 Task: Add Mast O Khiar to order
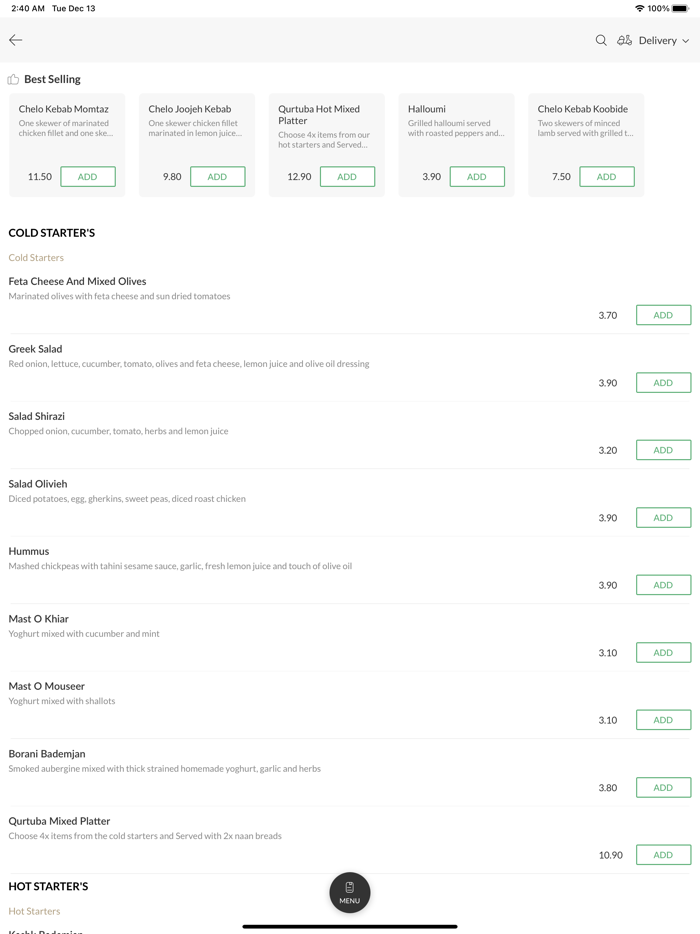(x=663, y=653)
